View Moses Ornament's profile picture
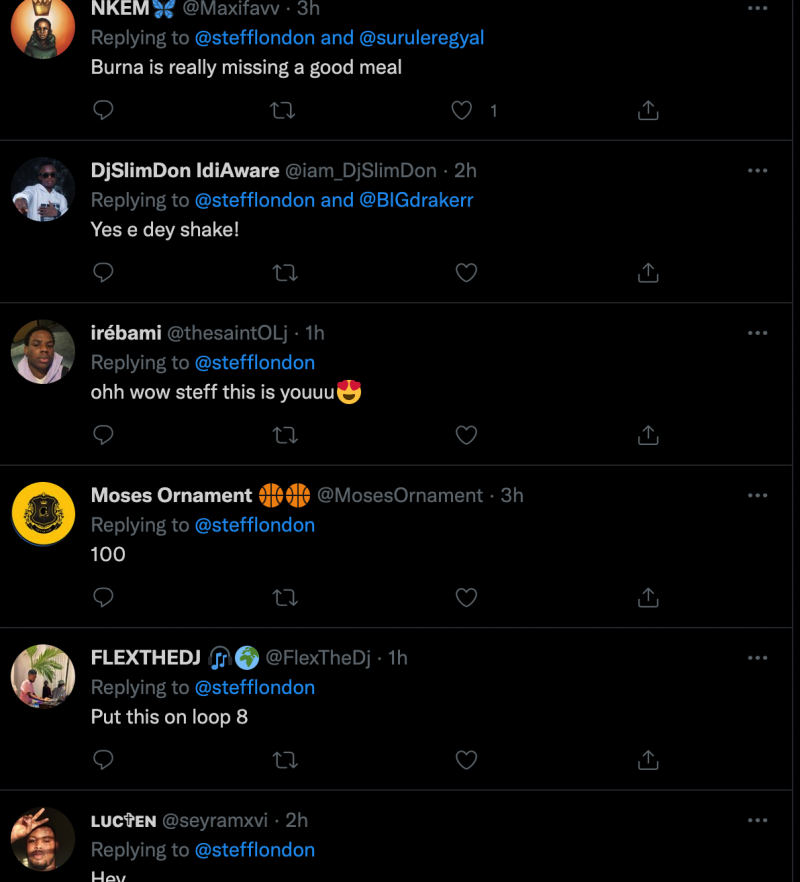The image size is (800, 882). point(43,514)
